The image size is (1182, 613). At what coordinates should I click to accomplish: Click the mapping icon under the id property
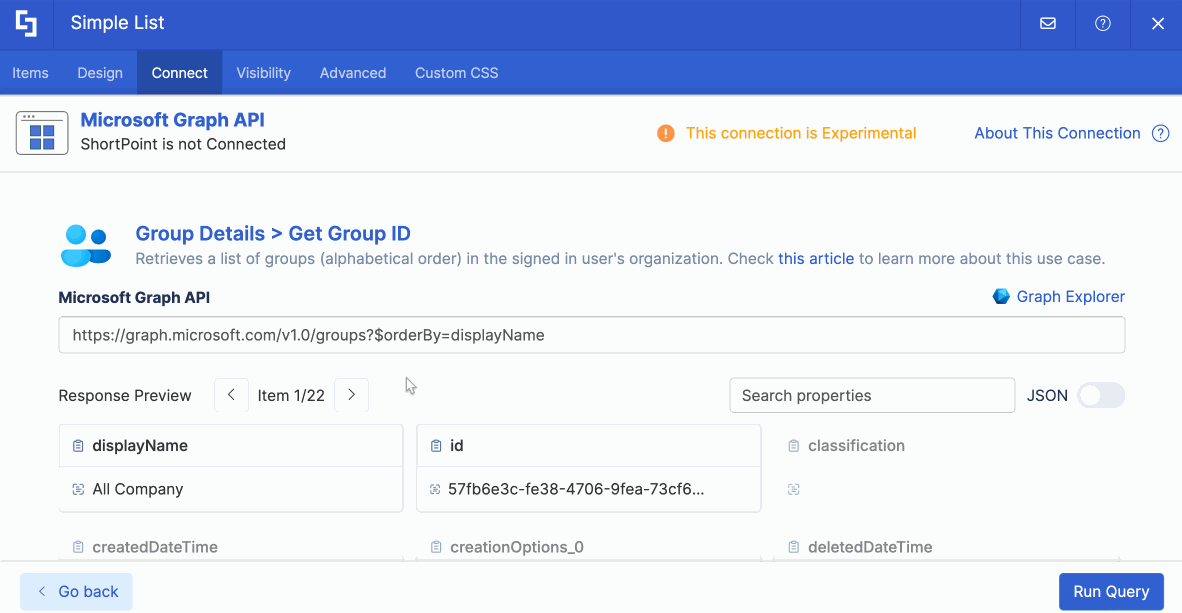tap(436, 489)
